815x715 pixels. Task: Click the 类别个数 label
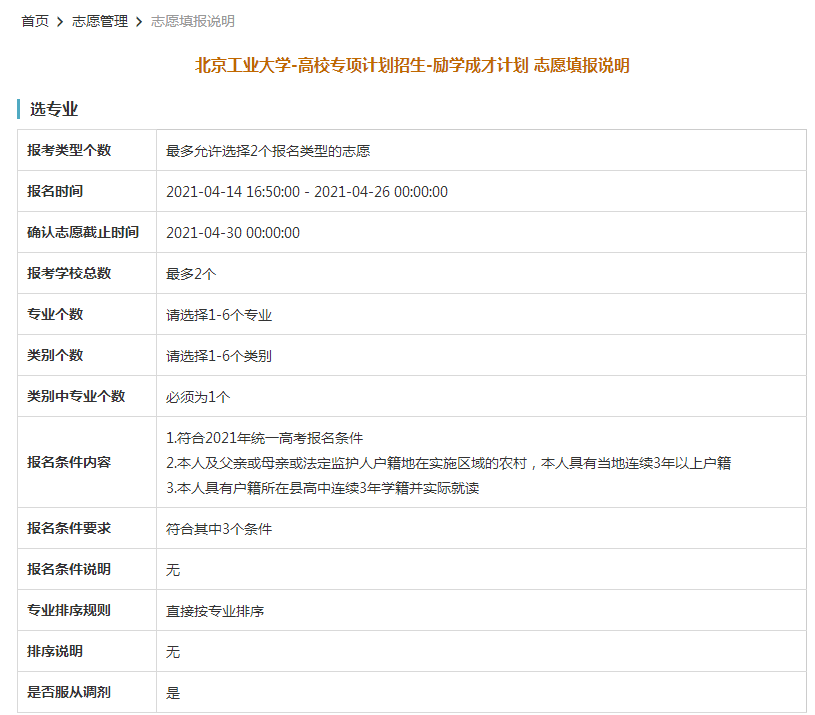pyautogui.click(x=55, y=355)
